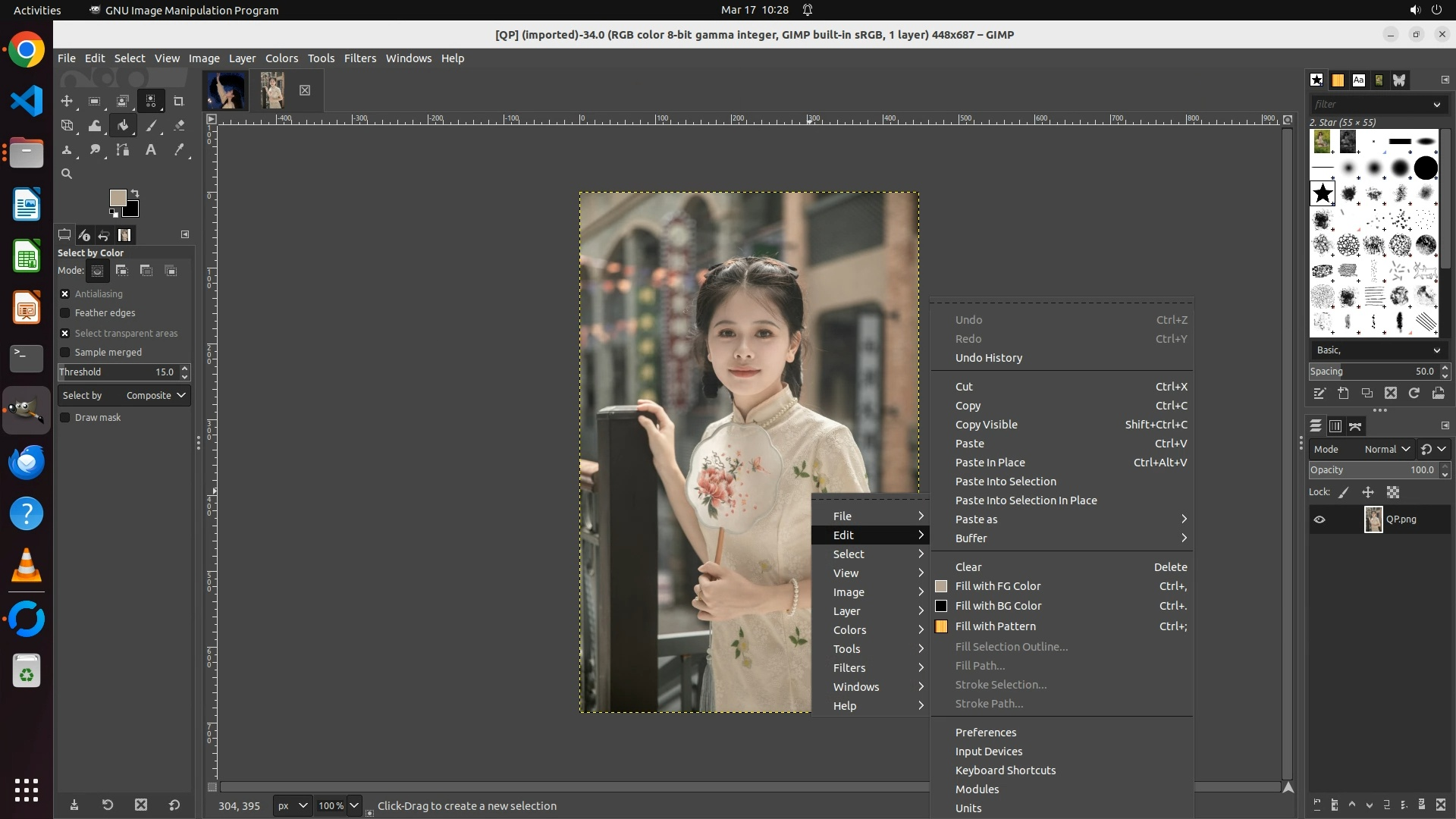This screenshot has height=819, width=1456.
Task: Select the Move tool
Action: [67, 101]
